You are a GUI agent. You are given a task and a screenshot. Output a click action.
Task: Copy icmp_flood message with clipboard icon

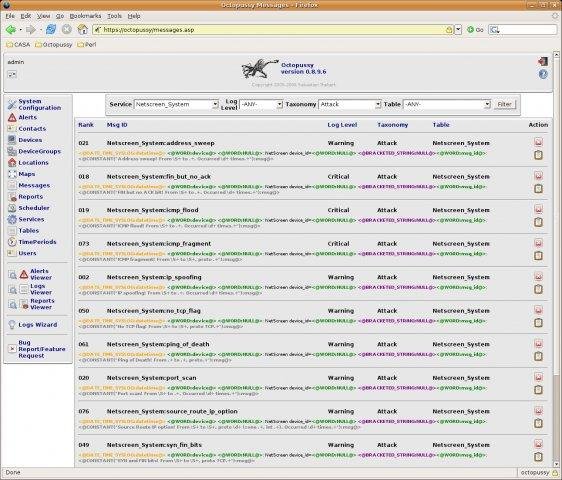click(538, 222)
